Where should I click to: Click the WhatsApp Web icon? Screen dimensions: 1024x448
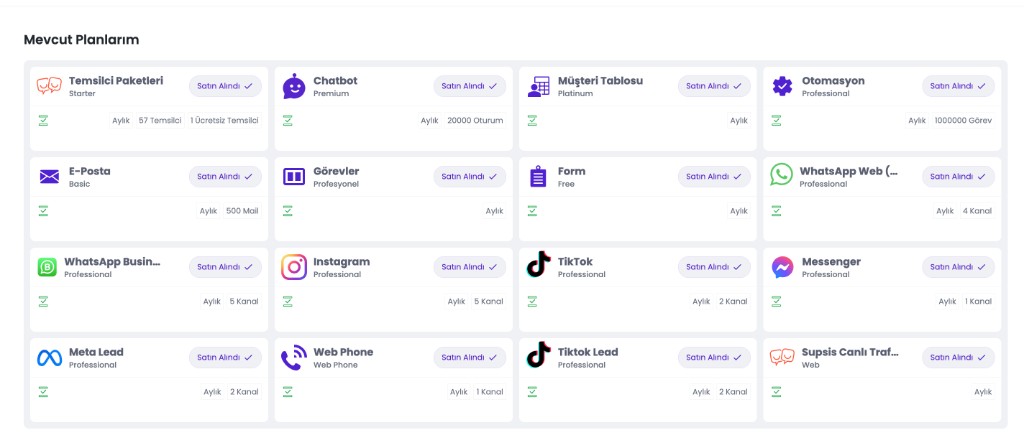point(781,175)
